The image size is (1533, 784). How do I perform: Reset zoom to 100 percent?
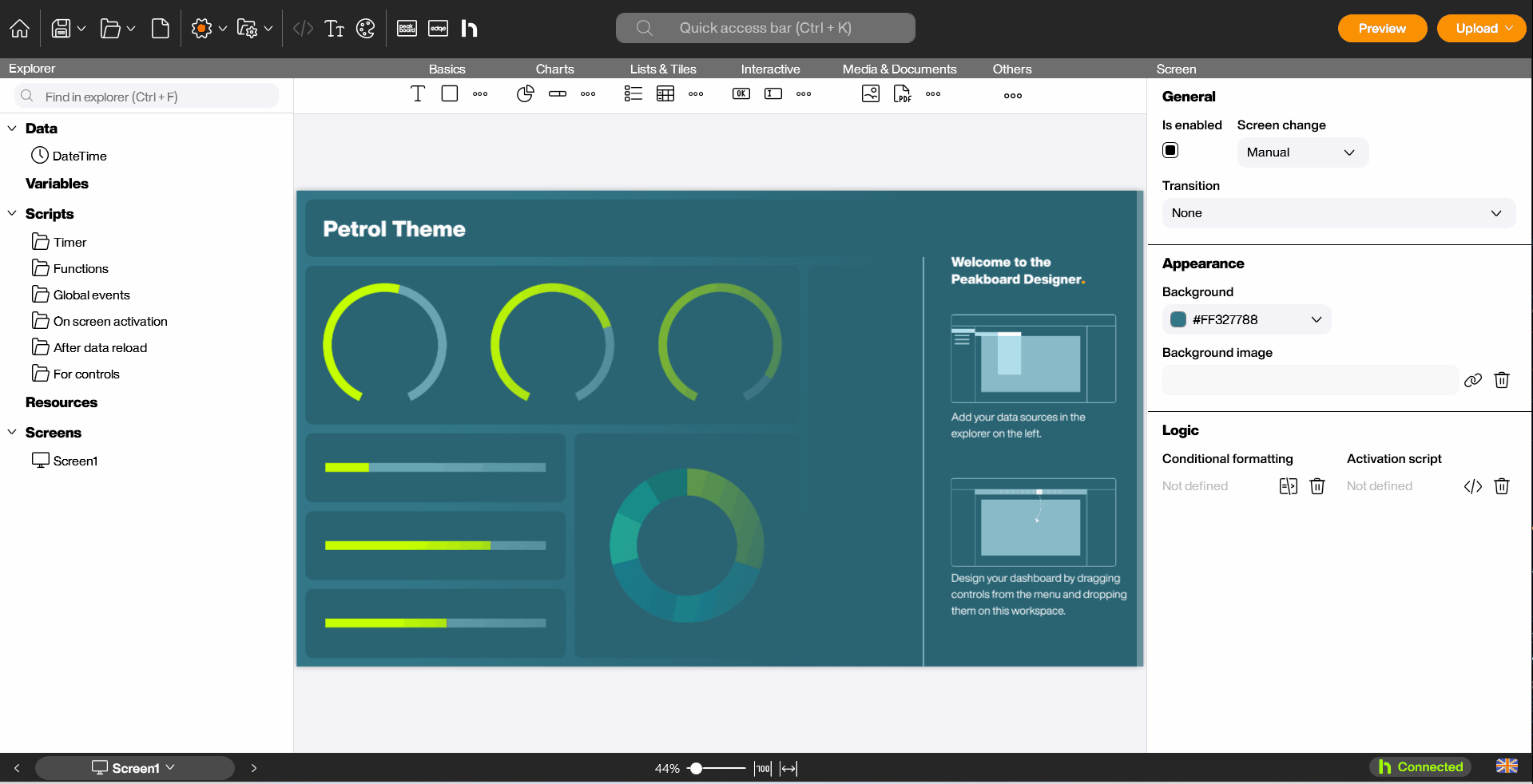pos(763,768)
